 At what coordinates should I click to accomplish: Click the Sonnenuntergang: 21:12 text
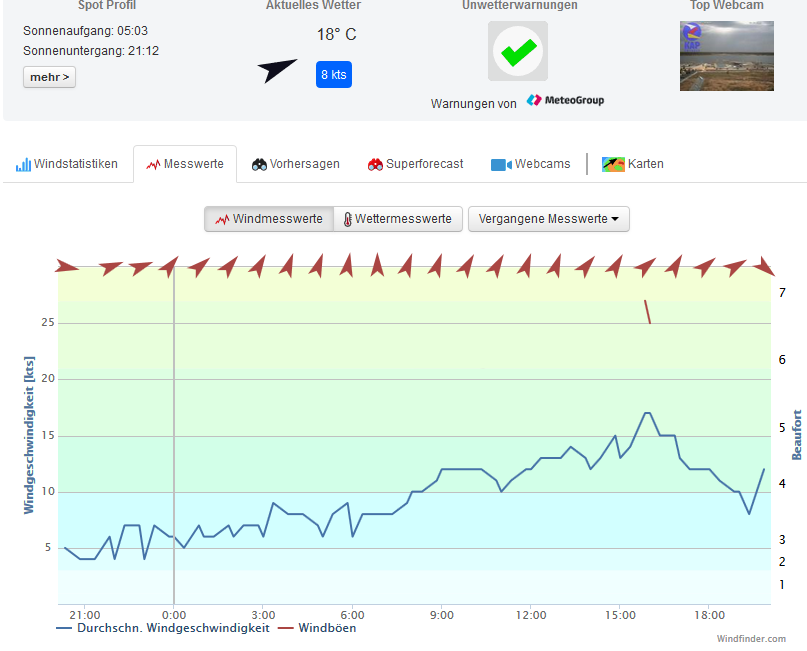click(91, 51)
